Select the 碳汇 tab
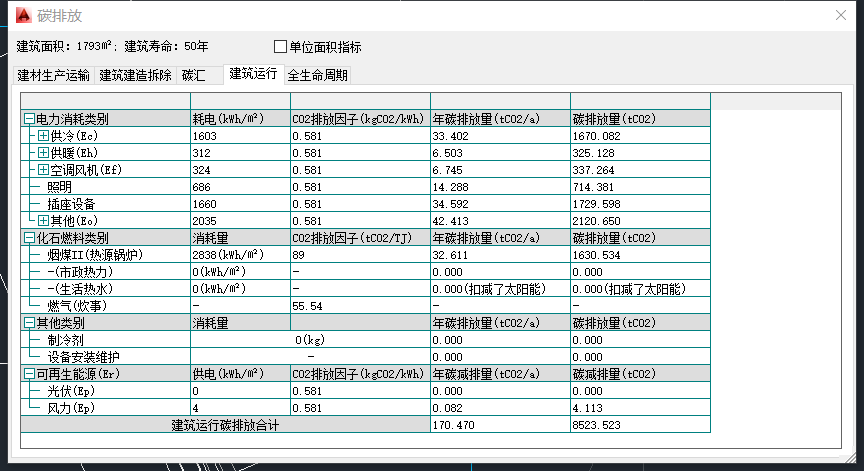This screenshot has width=864, height=471. pyautogui.click(x=193, y=75)
